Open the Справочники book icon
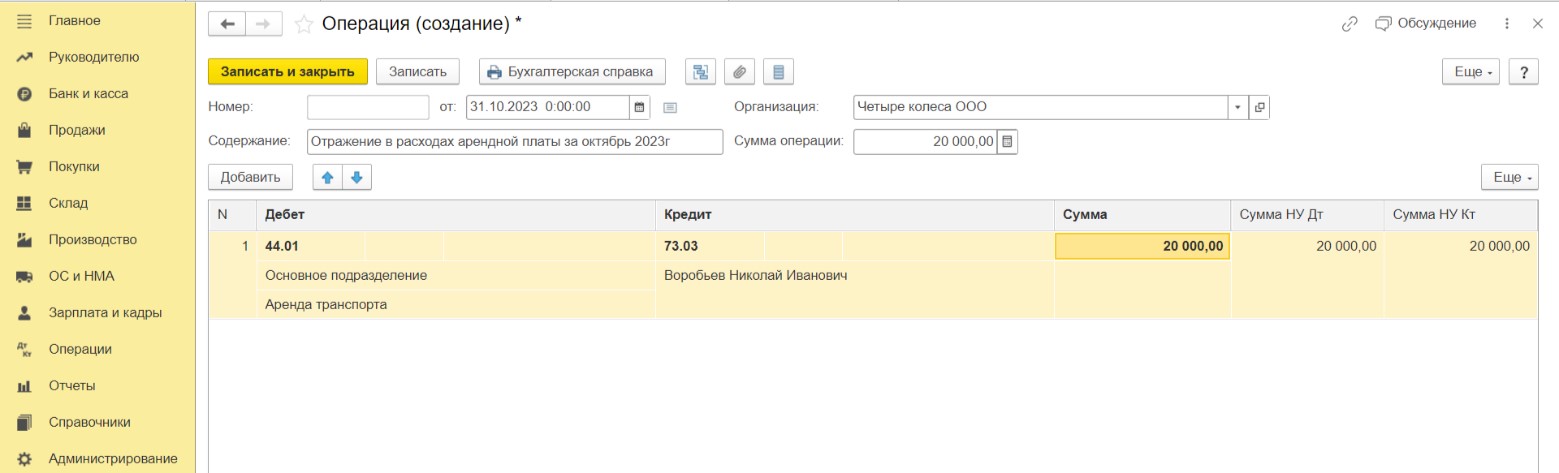This screenshot has width=1559, height=473. [x=25, y=422]
